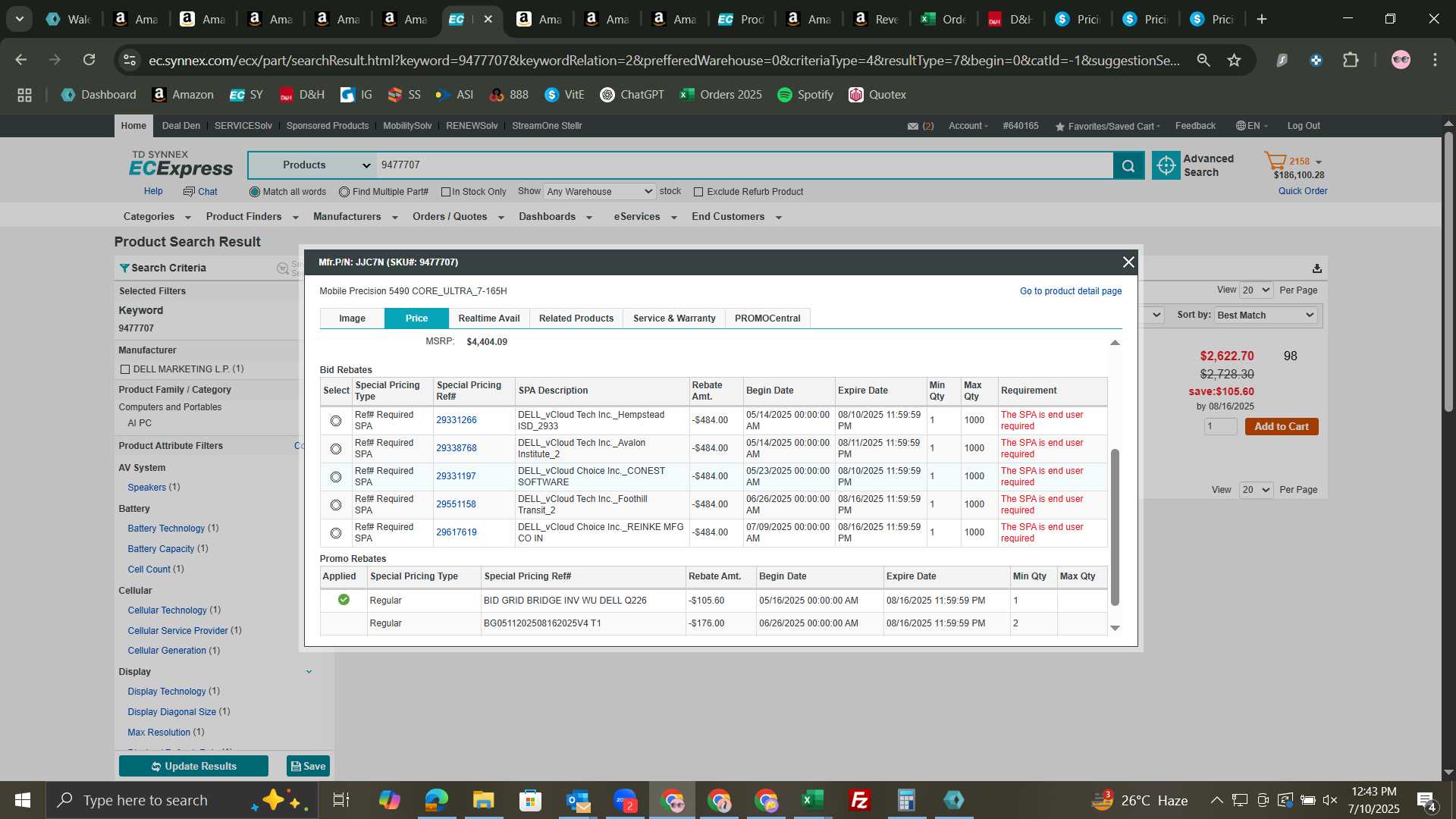The image size is (1456, 819).
Task: Switch to the Related Products tab
Action: [x=576, y=318]
